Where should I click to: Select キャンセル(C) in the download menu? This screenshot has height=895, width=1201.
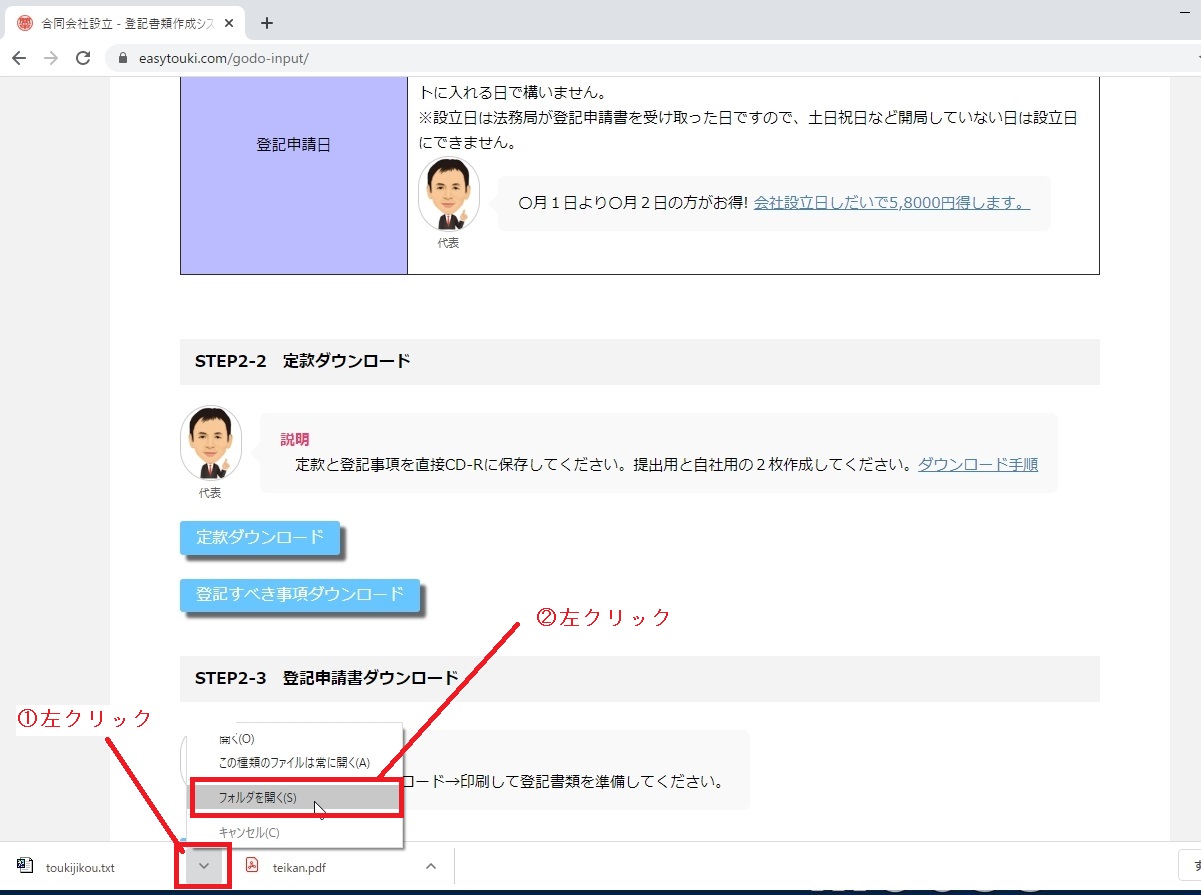(249, 832)
